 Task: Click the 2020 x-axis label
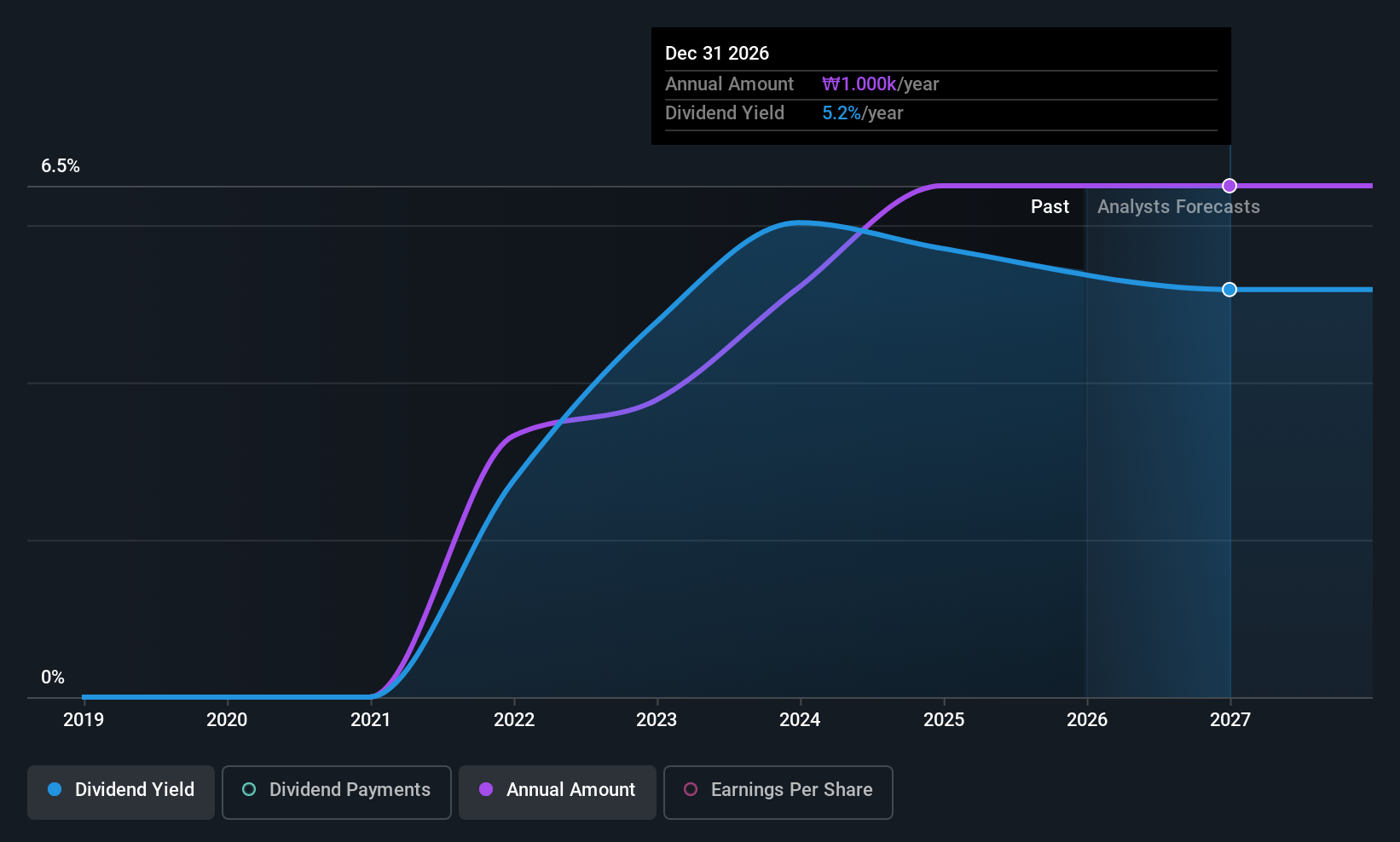click(x=227, y=720)
